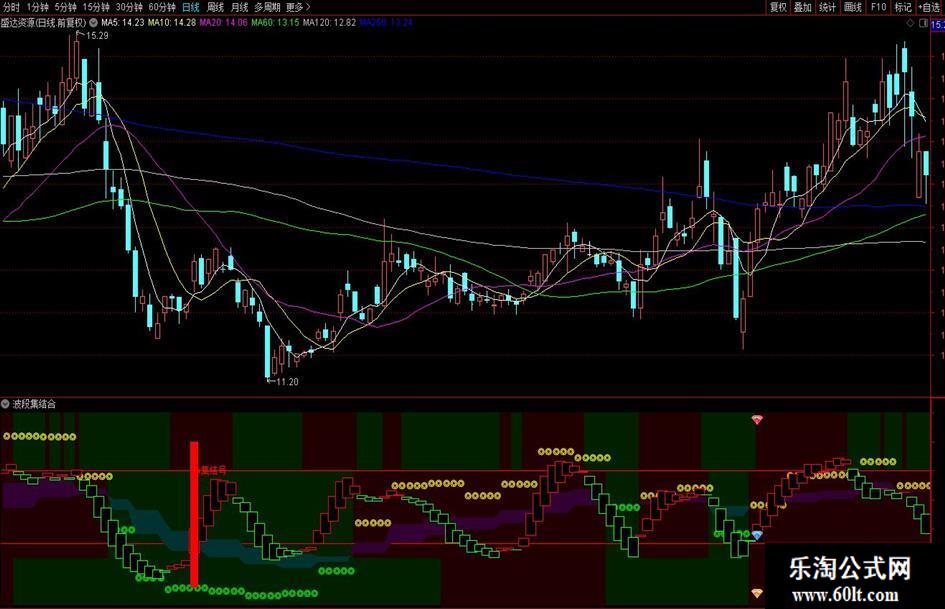945x609 pixels.
Task: Open the 画线 drawing tools button
Action: pyautogui.click(x=853, y=7)
